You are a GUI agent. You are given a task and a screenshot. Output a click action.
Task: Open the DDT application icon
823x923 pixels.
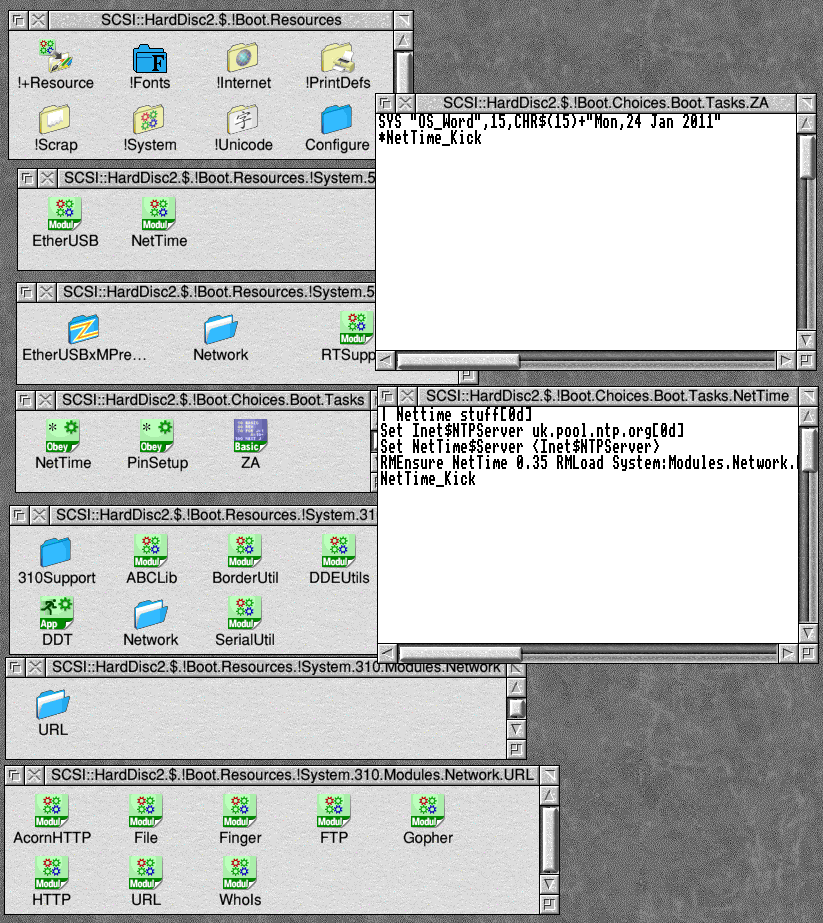click(x=55, y=612)
